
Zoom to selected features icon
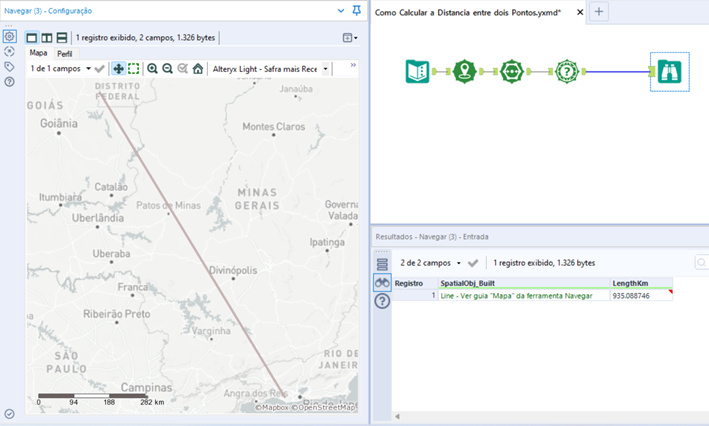click(183, 69)
